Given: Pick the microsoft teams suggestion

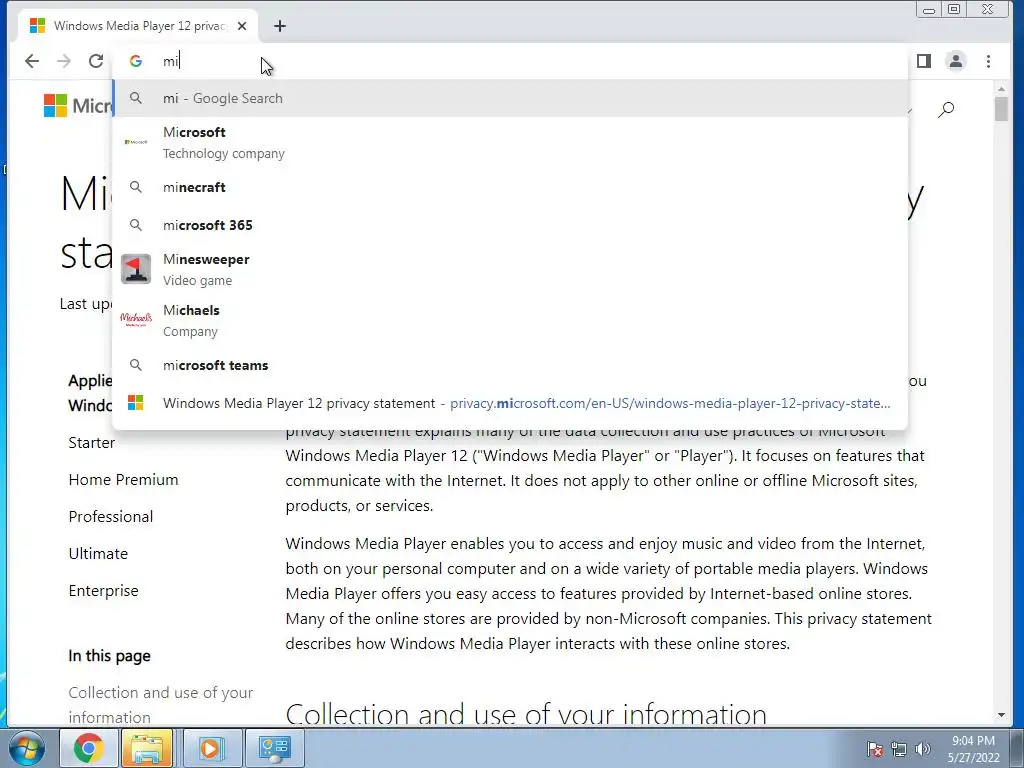Looking at the screenshot, I should (x=510, y=366).
